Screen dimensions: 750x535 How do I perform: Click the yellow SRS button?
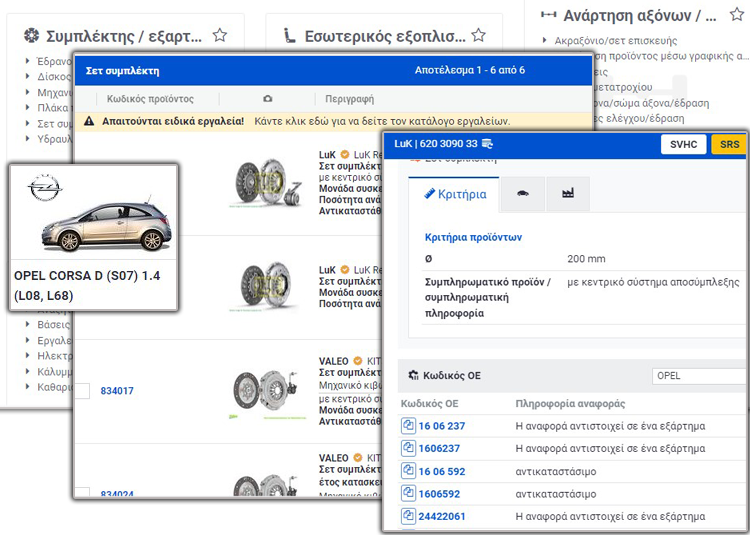(729, 144)
